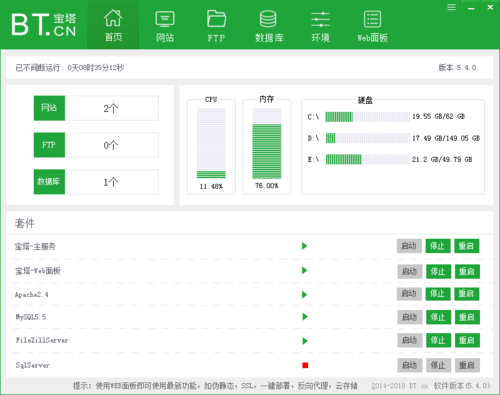Click 启动 for 宝塔-Web面板
500x395 pixels.
(x=410, y=271)
